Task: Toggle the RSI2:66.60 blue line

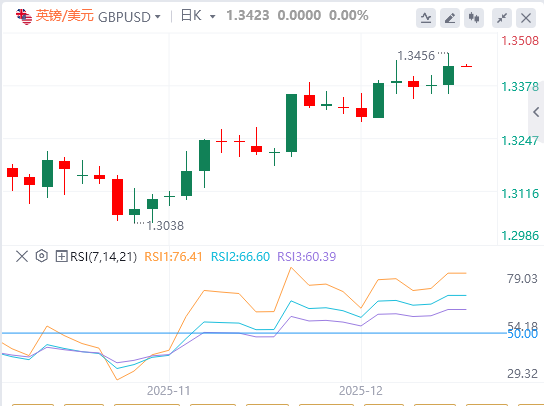Action: pyautogui.click(x=240, y=257)
